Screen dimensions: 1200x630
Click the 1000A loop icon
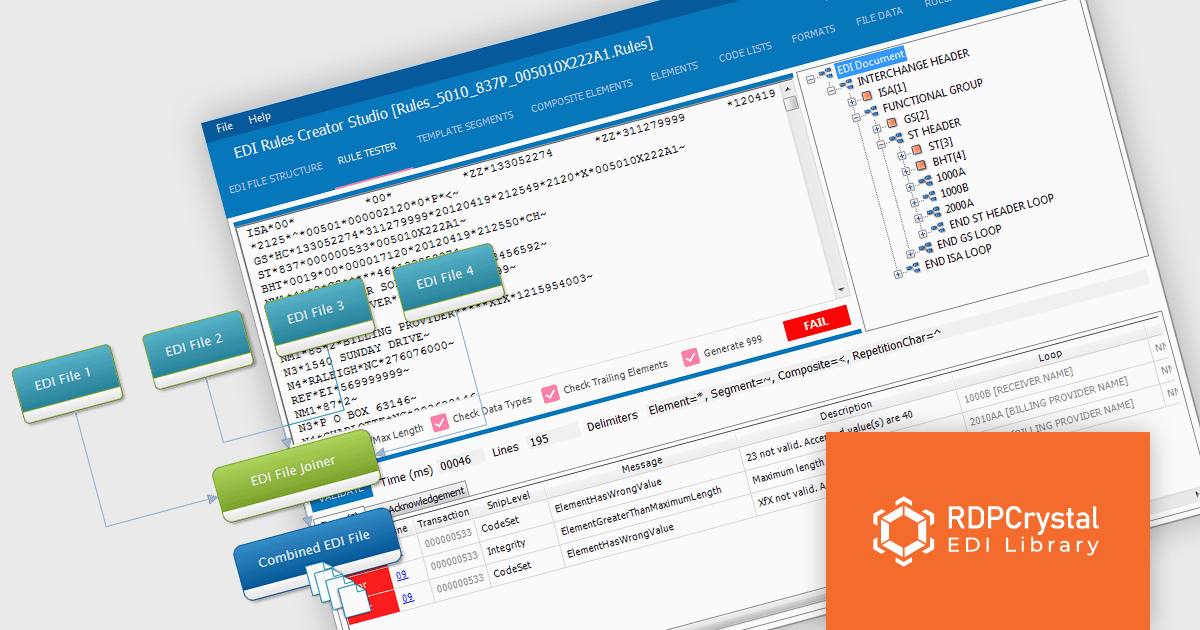(x=925, y=181)
